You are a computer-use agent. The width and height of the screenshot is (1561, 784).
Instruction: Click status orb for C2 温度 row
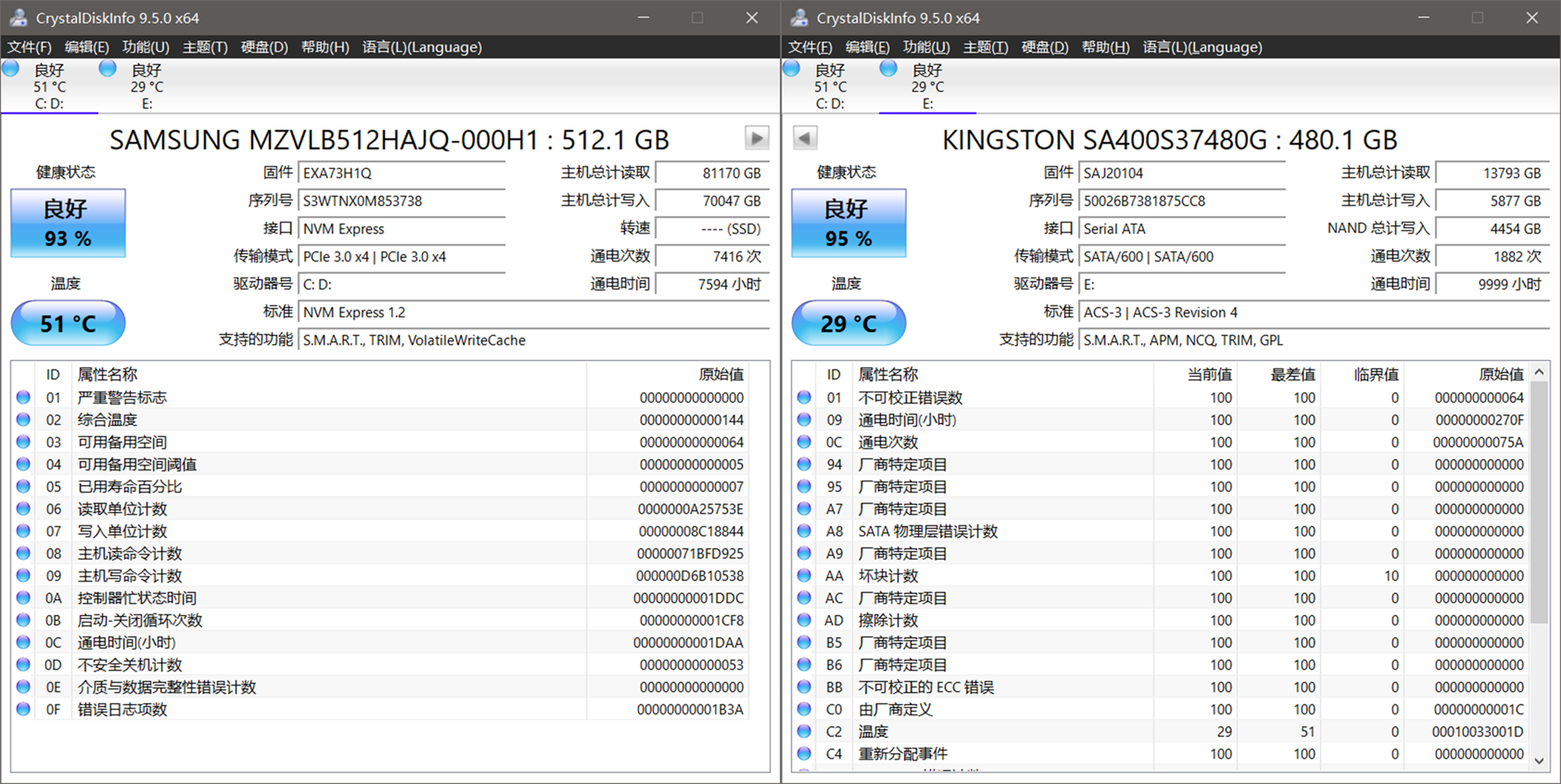coord(804,732)
